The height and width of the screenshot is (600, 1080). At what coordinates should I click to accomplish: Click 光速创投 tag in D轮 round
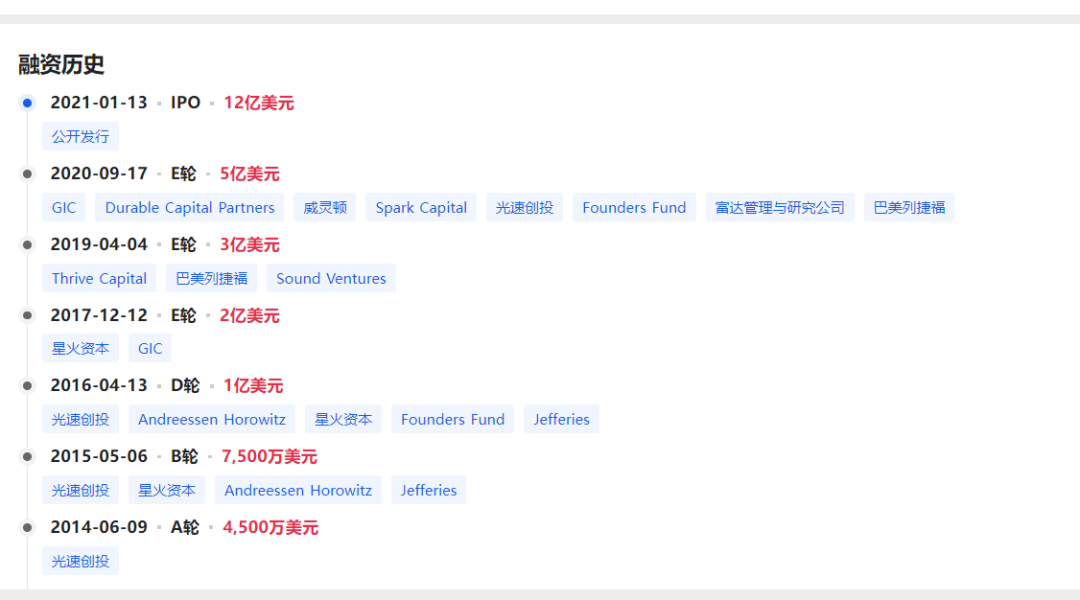coord(81,420)
